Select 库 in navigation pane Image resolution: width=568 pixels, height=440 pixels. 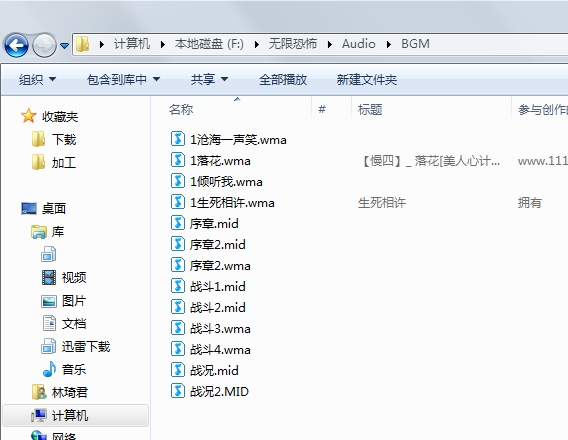(x=48, y=231)
